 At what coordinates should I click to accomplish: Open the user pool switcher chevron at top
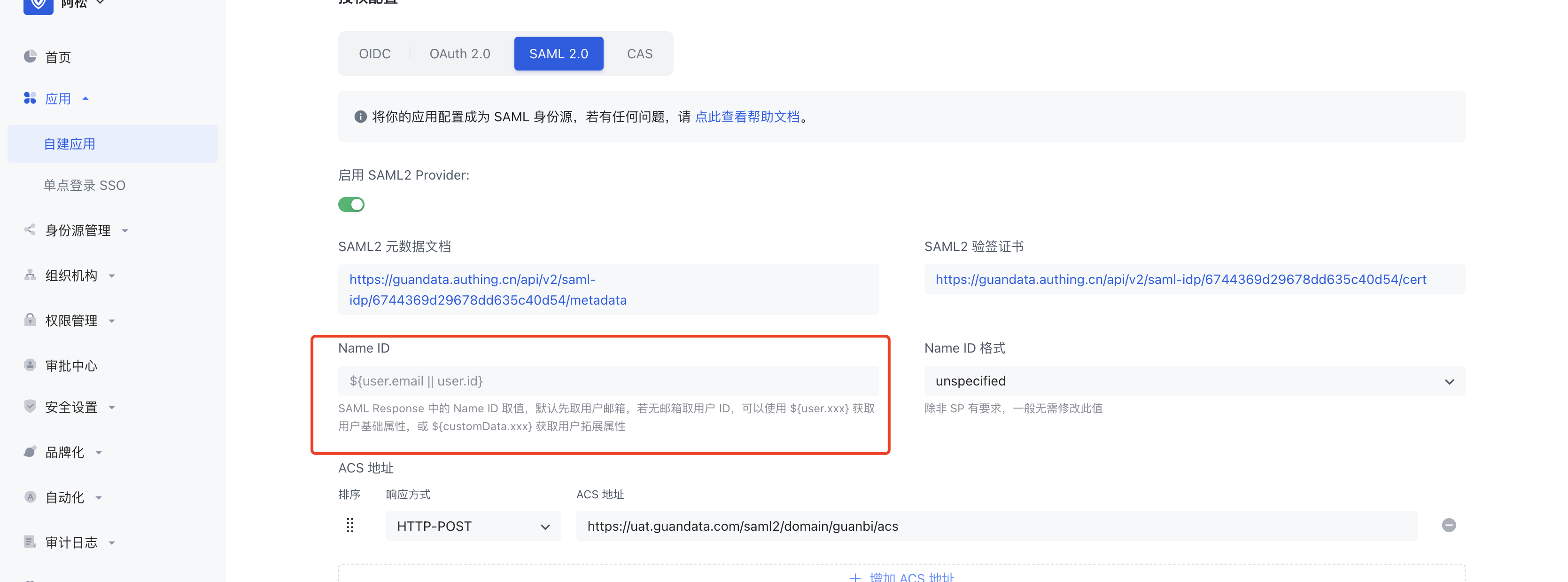(101, 3)
